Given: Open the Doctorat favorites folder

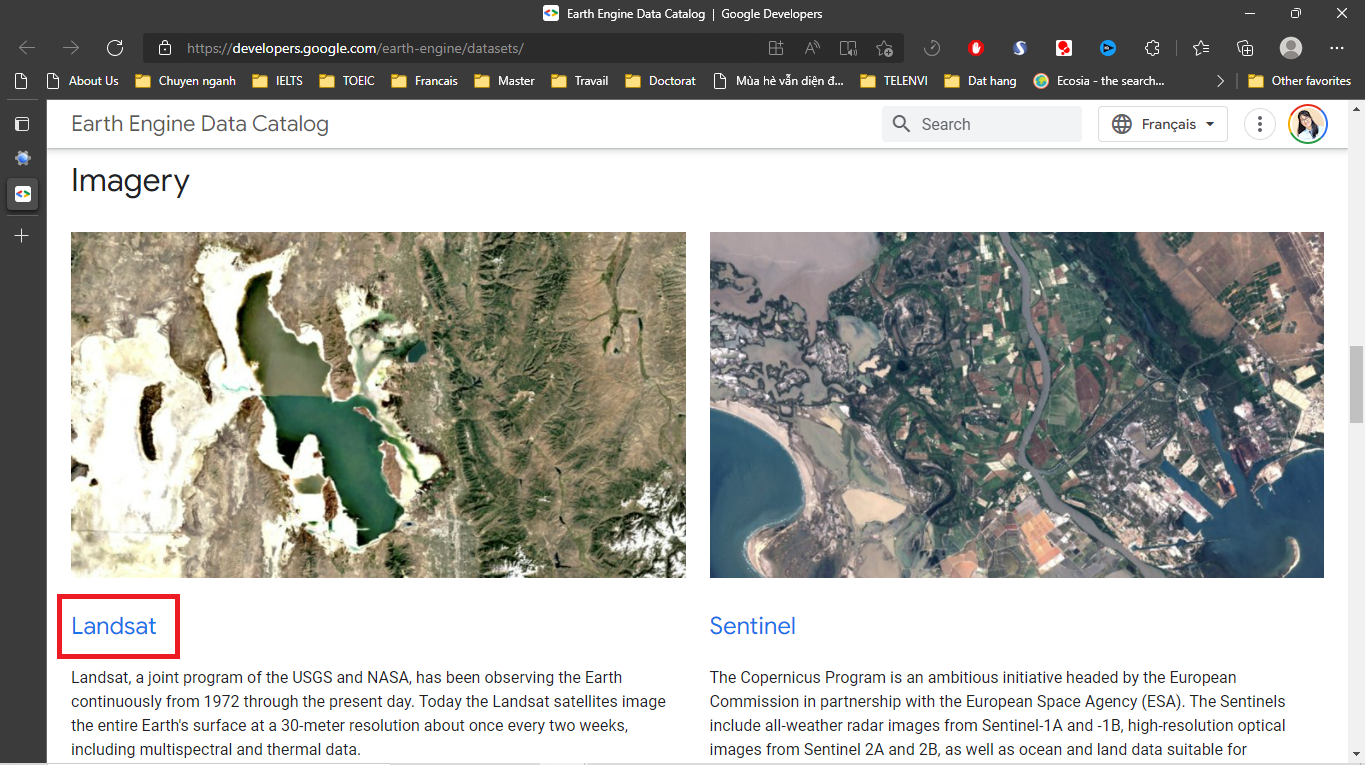Looking at the screenshot, I should 660,81.
